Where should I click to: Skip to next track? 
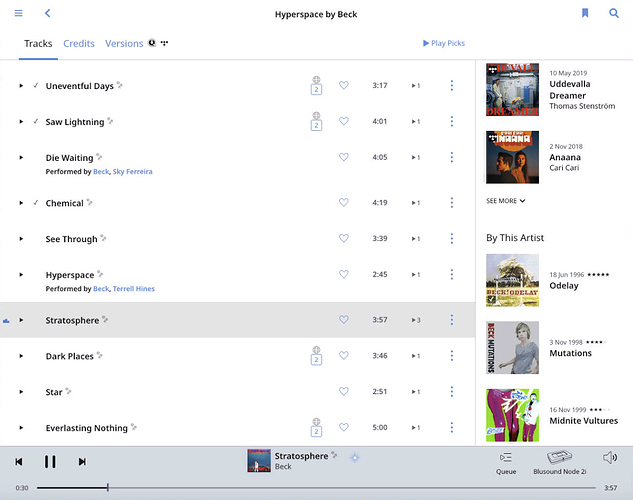(82, 462)
